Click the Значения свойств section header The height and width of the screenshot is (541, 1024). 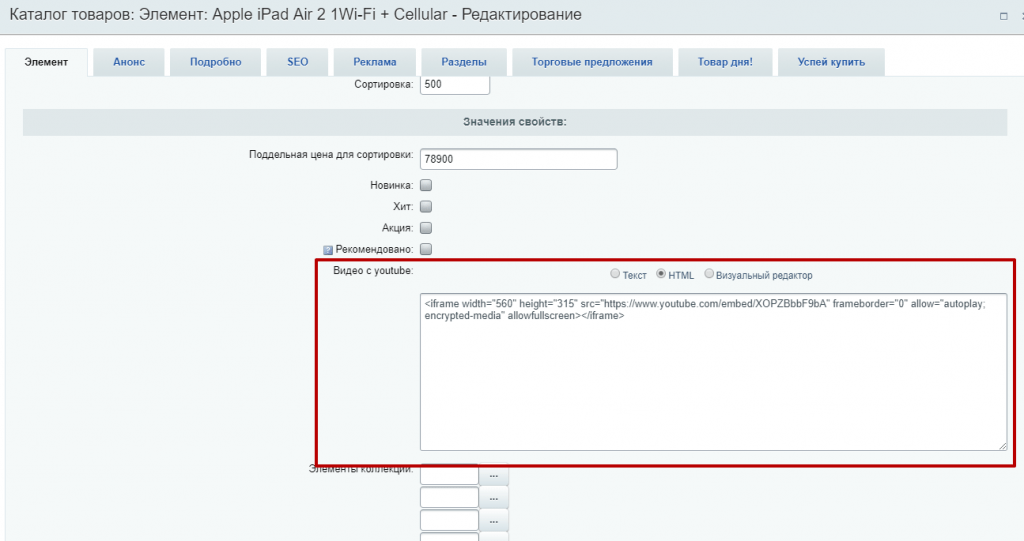coord(515,122)
